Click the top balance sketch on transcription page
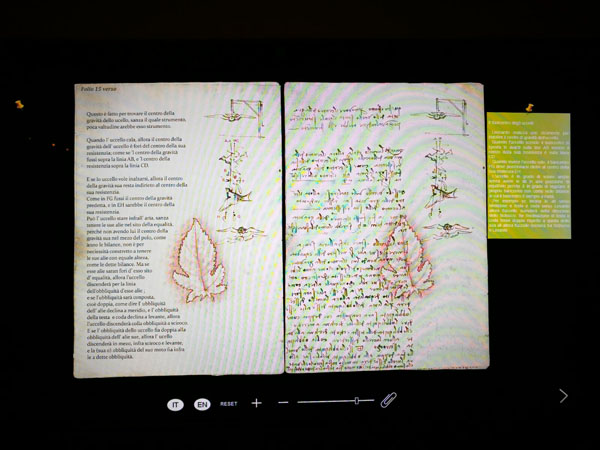Viewport: 600px width, 450px height. pyautogui.click(x=235, y=118)
